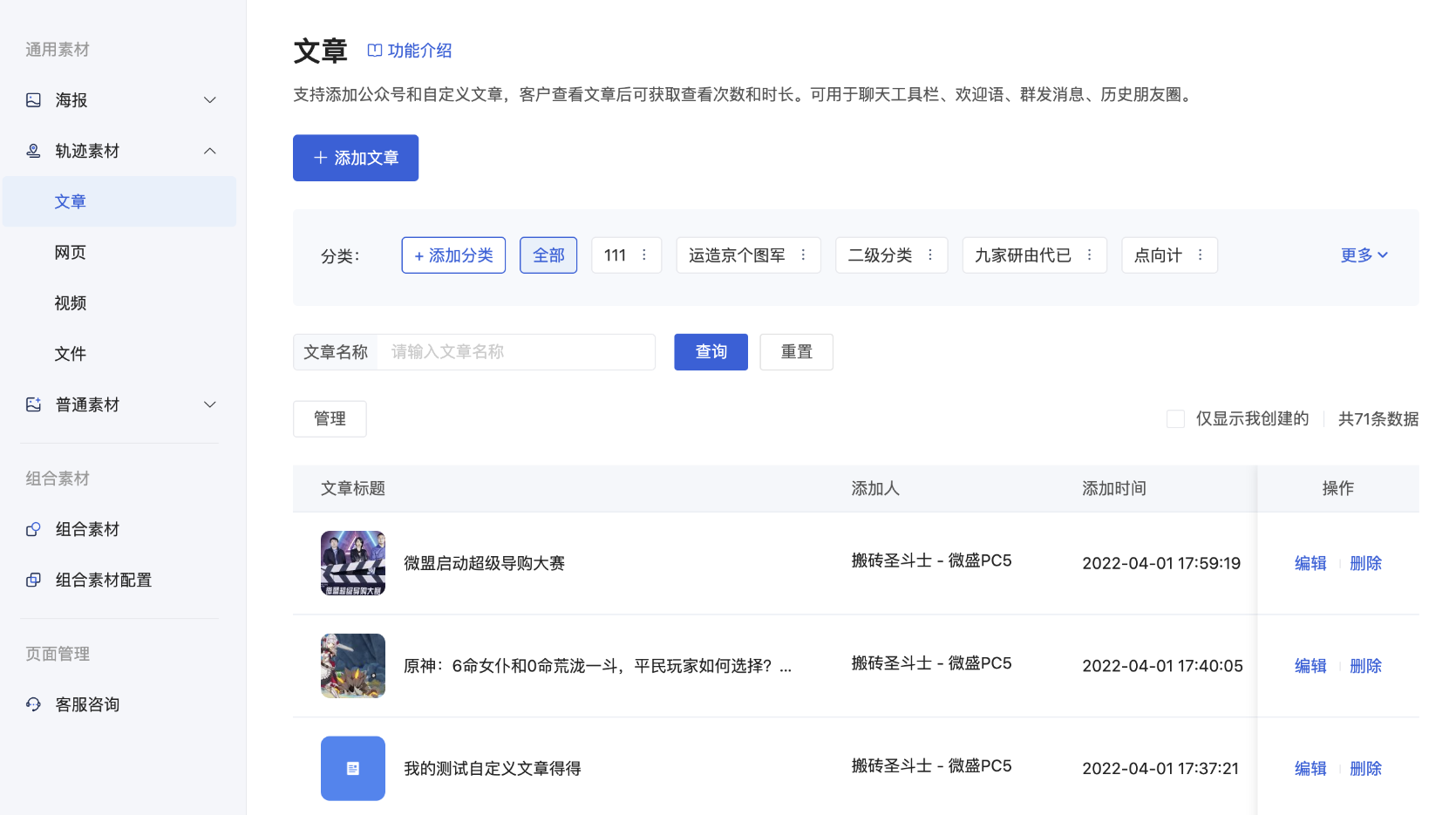This screenshot has height=815, width=1456.
Task: Open the 组合素材配置 sidebar item
Action: (119, 580)
